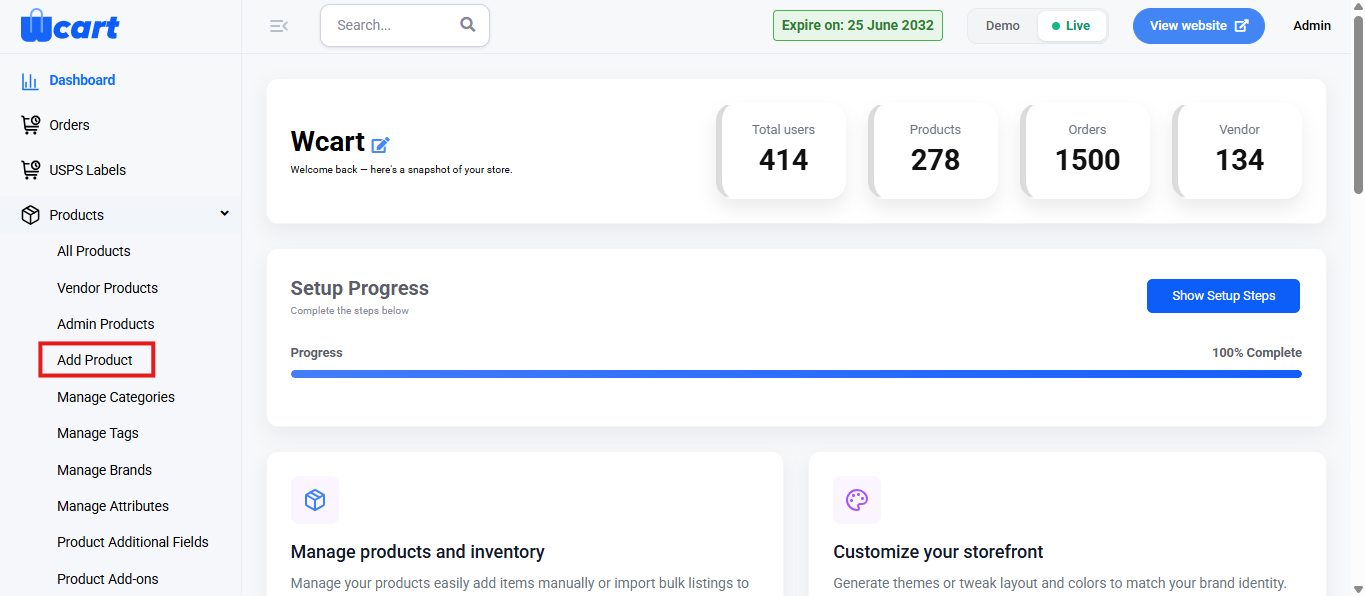Click the USPS Labels cart icon
This screenshot has width=1365, height=596.
(x=30, y=170)
